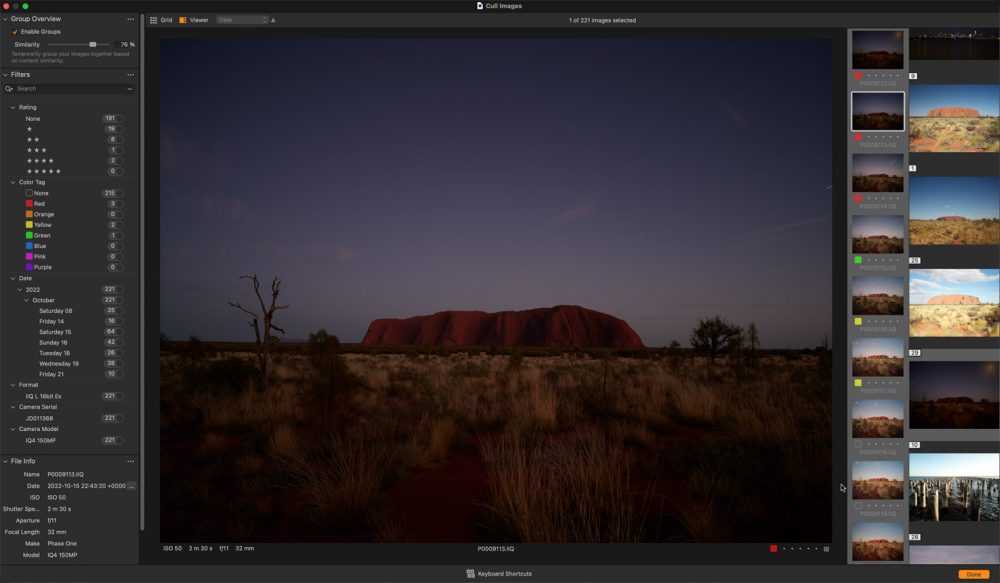Collapse the Group Overview panel

coord(8,18)
